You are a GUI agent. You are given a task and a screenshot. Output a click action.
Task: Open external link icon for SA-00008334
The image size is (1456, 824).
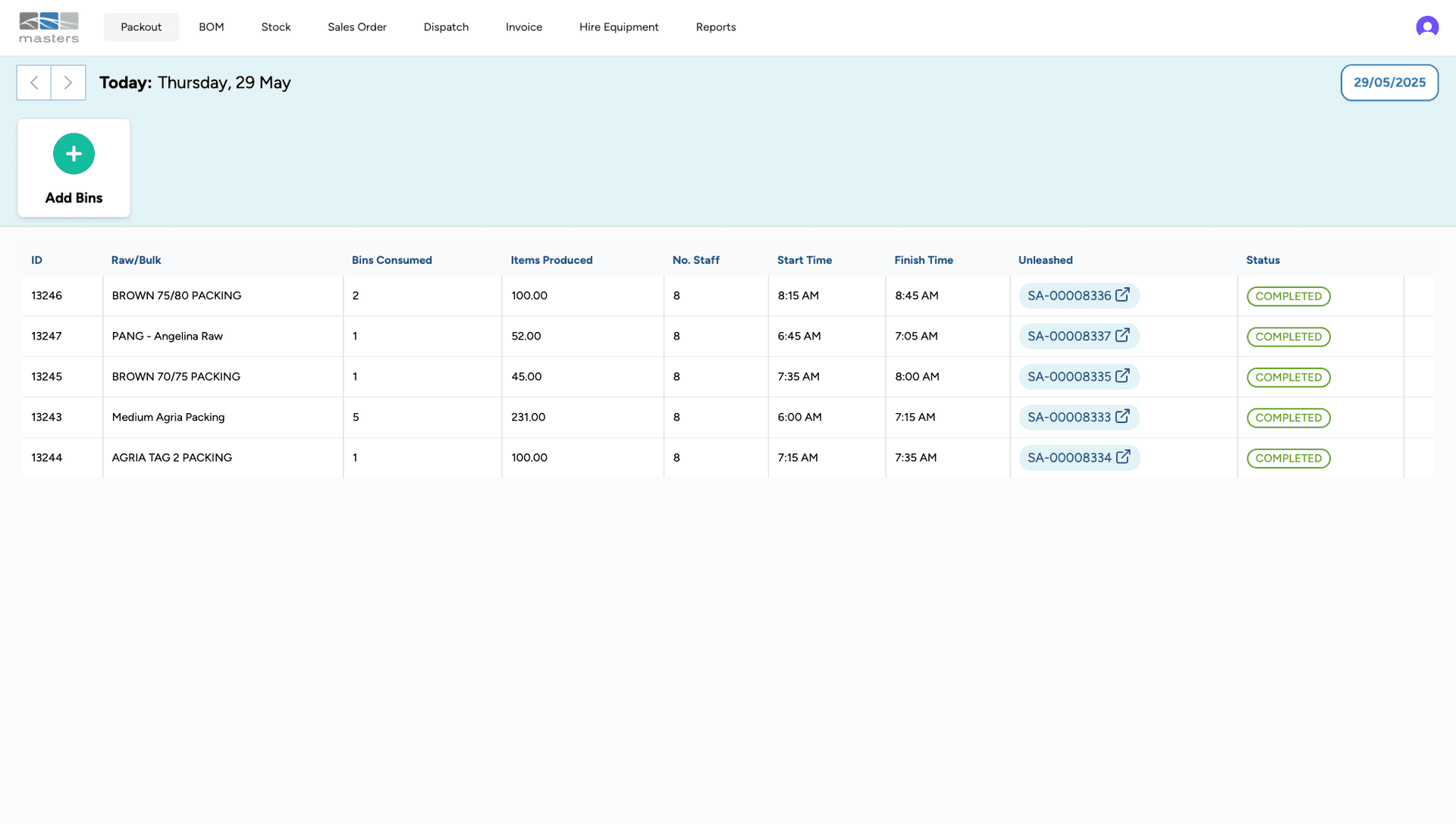pos(1123,457)
